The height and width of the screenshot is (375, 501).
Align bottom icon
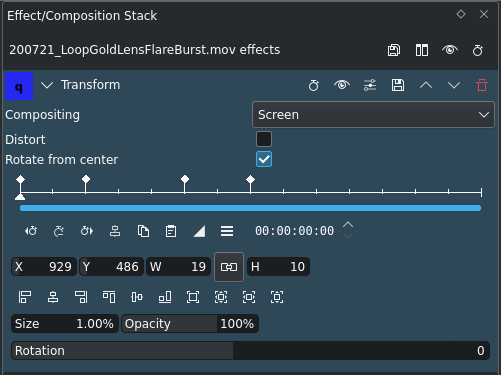click(x=165, y=297)
